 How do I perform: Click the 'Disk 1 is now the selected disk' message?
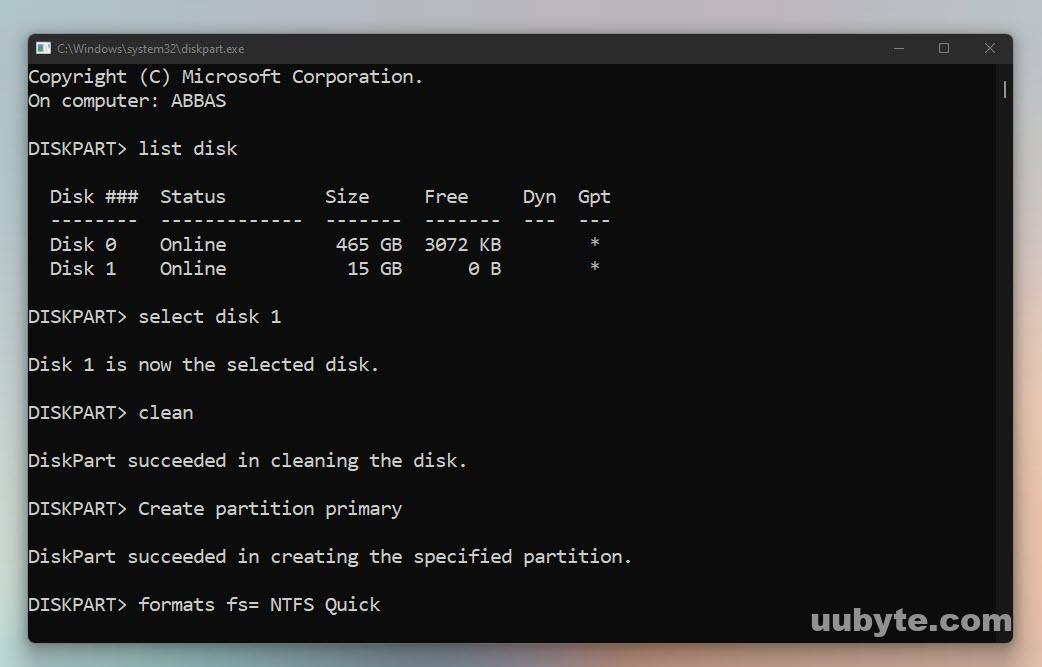(x=202, y=364)
